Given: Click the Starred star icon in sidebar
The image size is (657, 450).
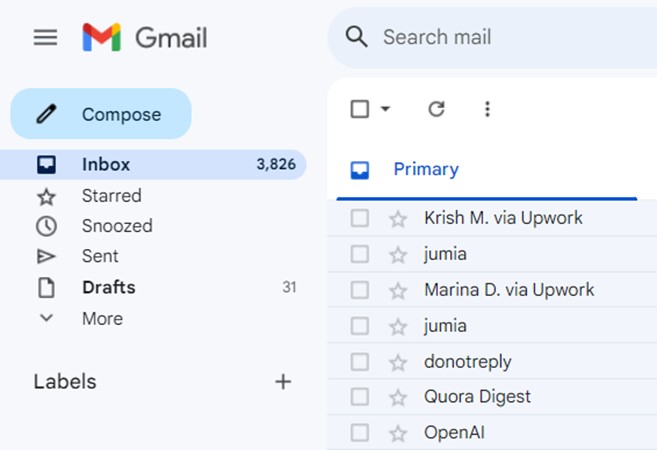Looking at the screenshot, I should click(x=46, y=197).
